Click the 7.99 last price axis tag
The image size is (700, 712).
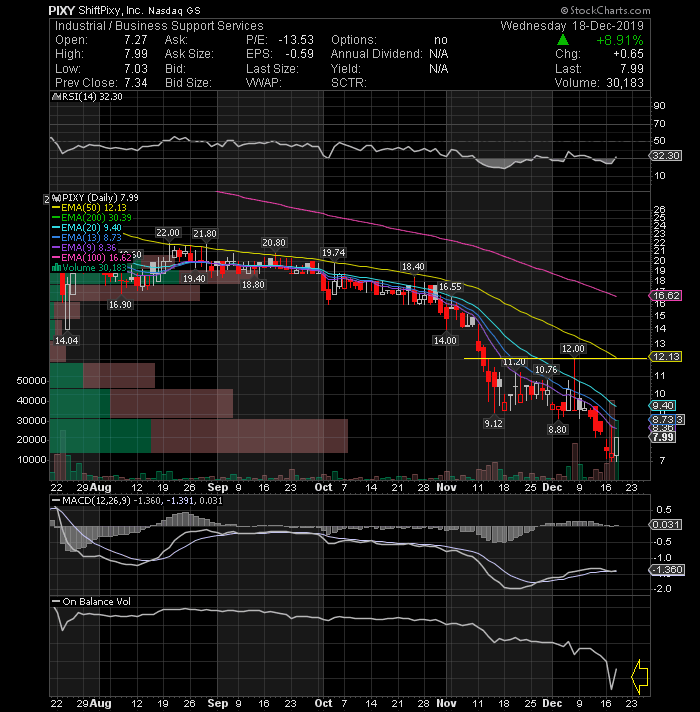663,437
